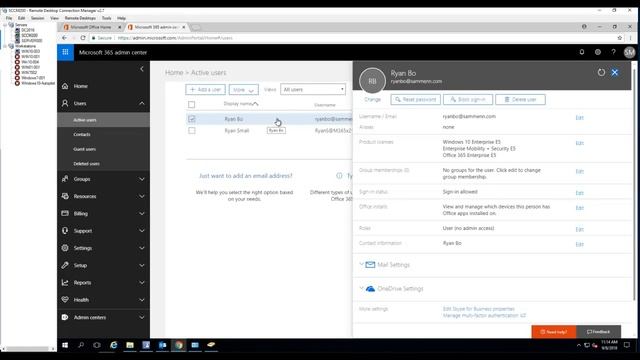Open the Action Center notification icon

[x=627, y=345]
